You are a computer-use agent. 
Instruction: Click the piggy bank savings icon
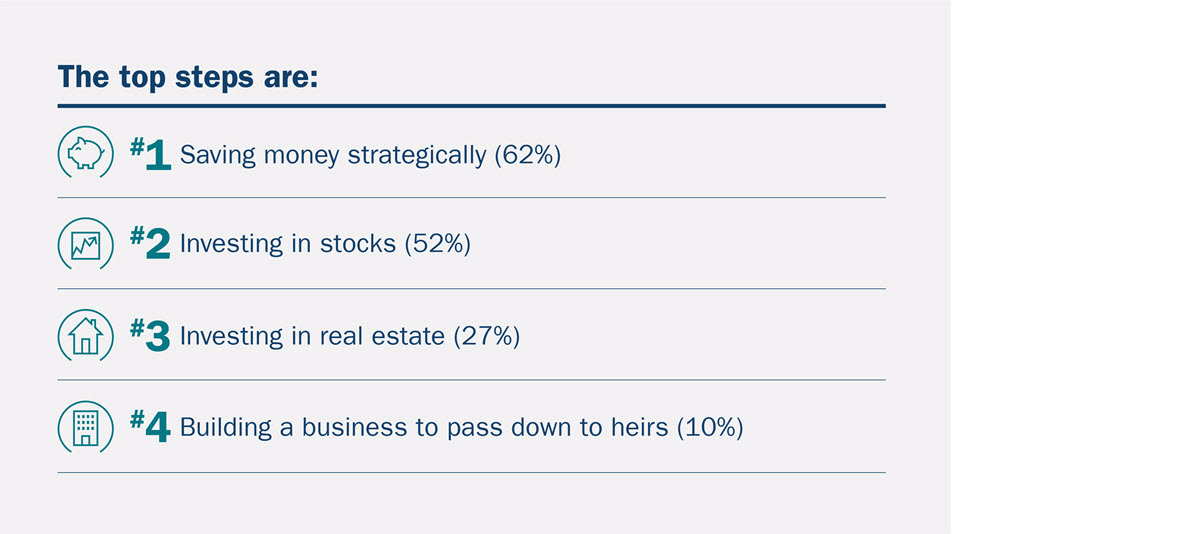coord(85,153)
